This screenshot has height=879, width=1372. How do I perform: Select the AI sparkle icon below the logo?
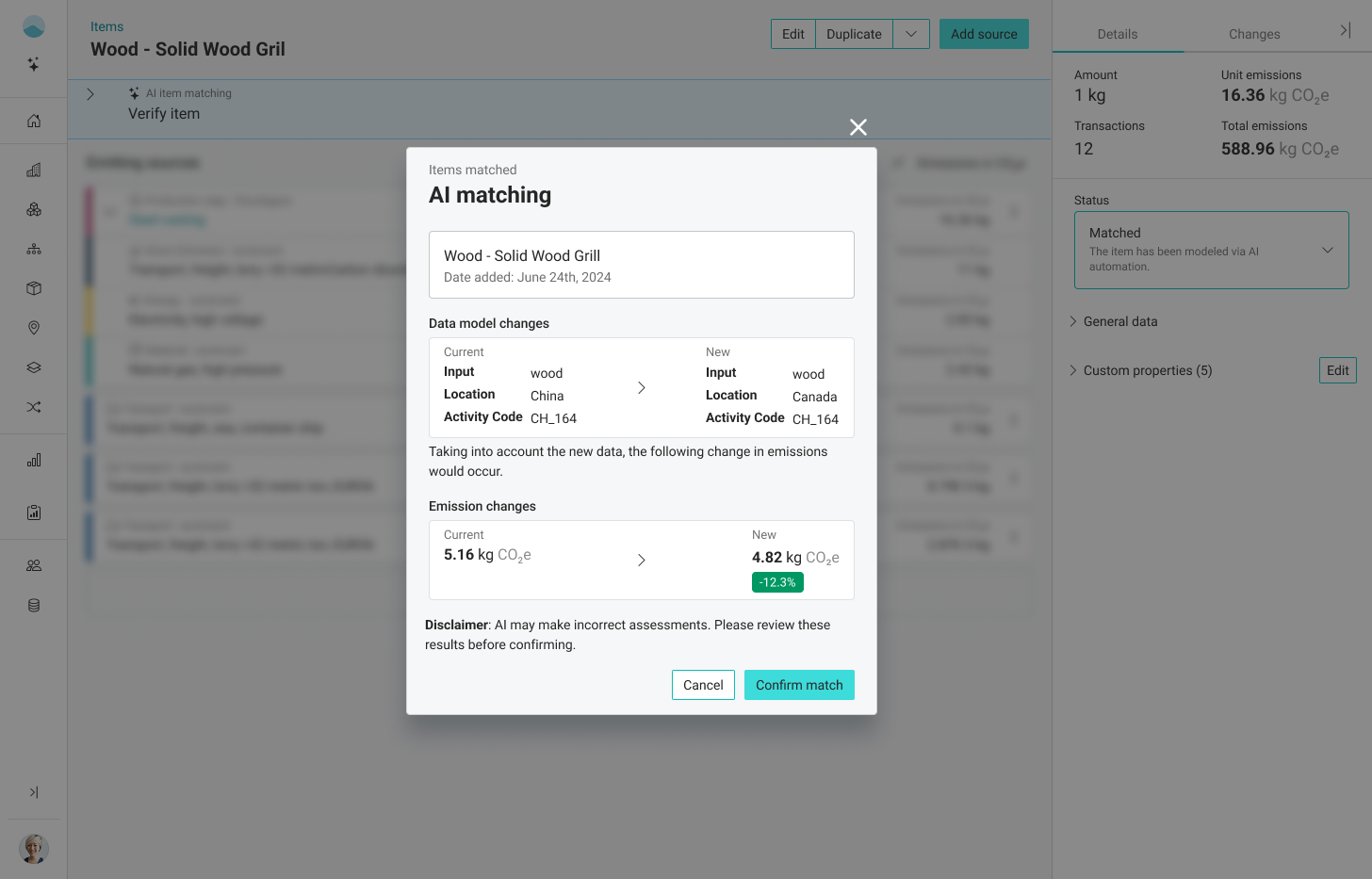(34, 63)
